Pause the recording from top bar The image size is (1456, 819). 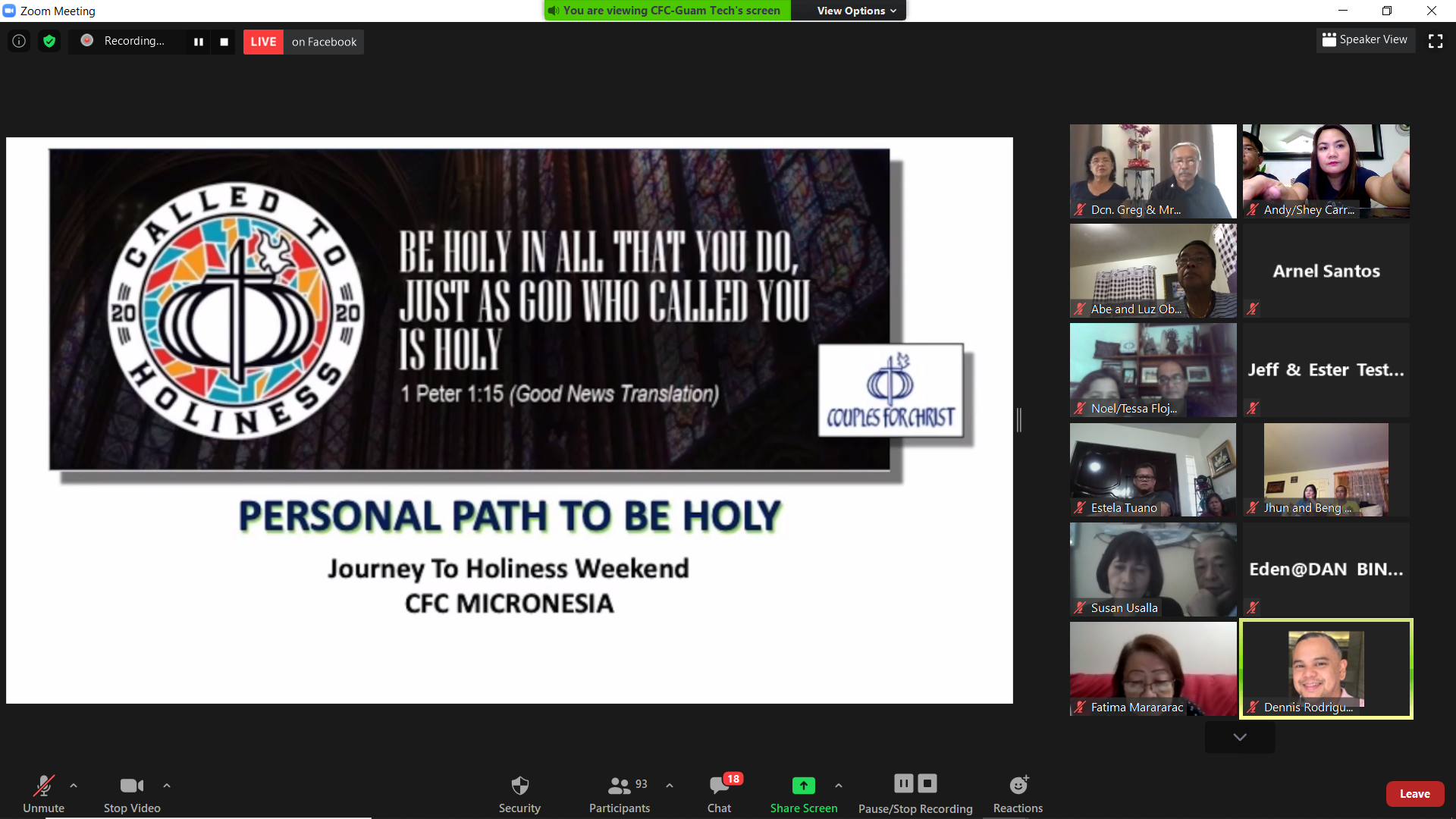pos(199,42)
